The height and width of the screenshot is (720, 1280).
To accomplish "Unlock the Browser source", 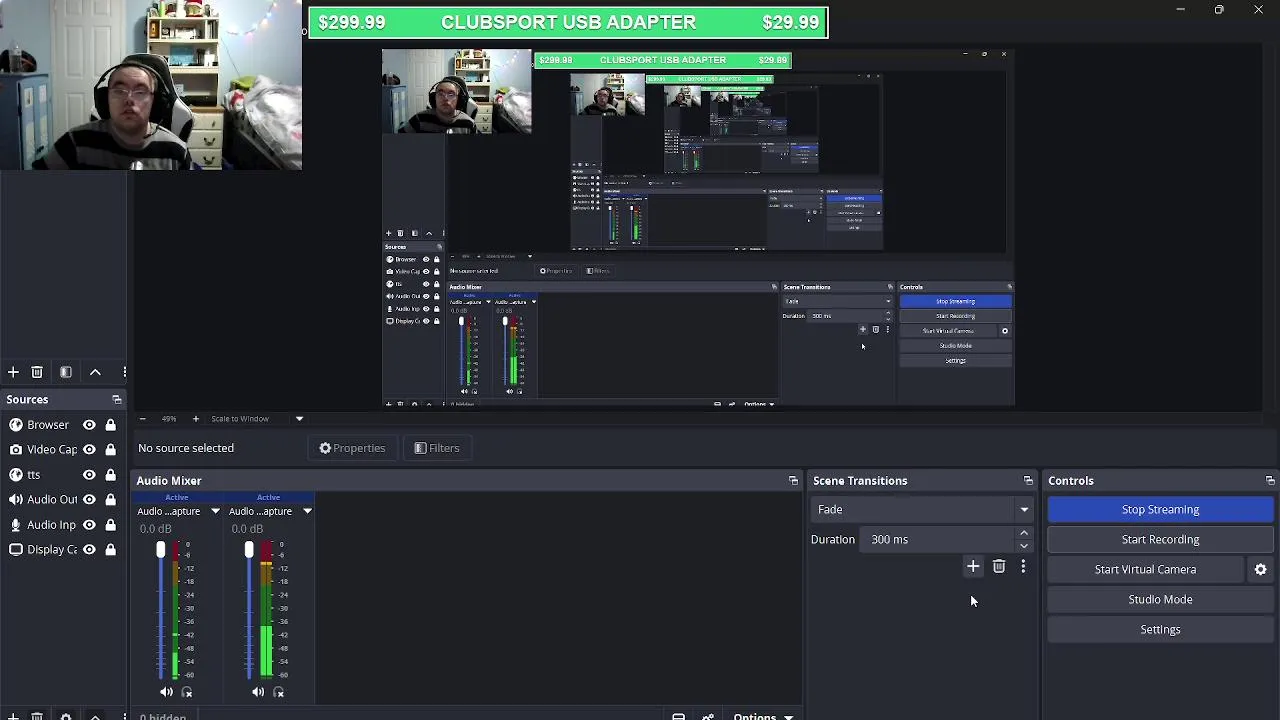I will [110, 425].
